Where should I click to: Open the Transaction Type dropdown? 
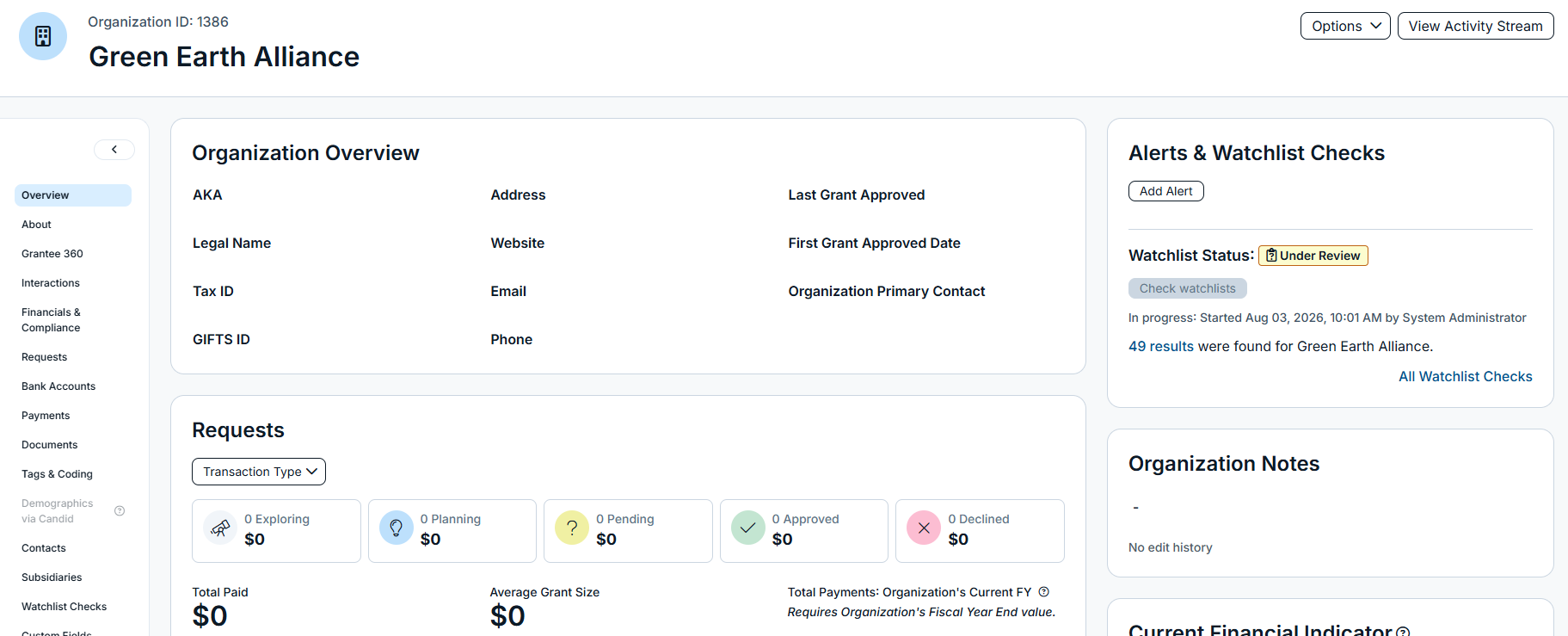click(x=259, y=472)
